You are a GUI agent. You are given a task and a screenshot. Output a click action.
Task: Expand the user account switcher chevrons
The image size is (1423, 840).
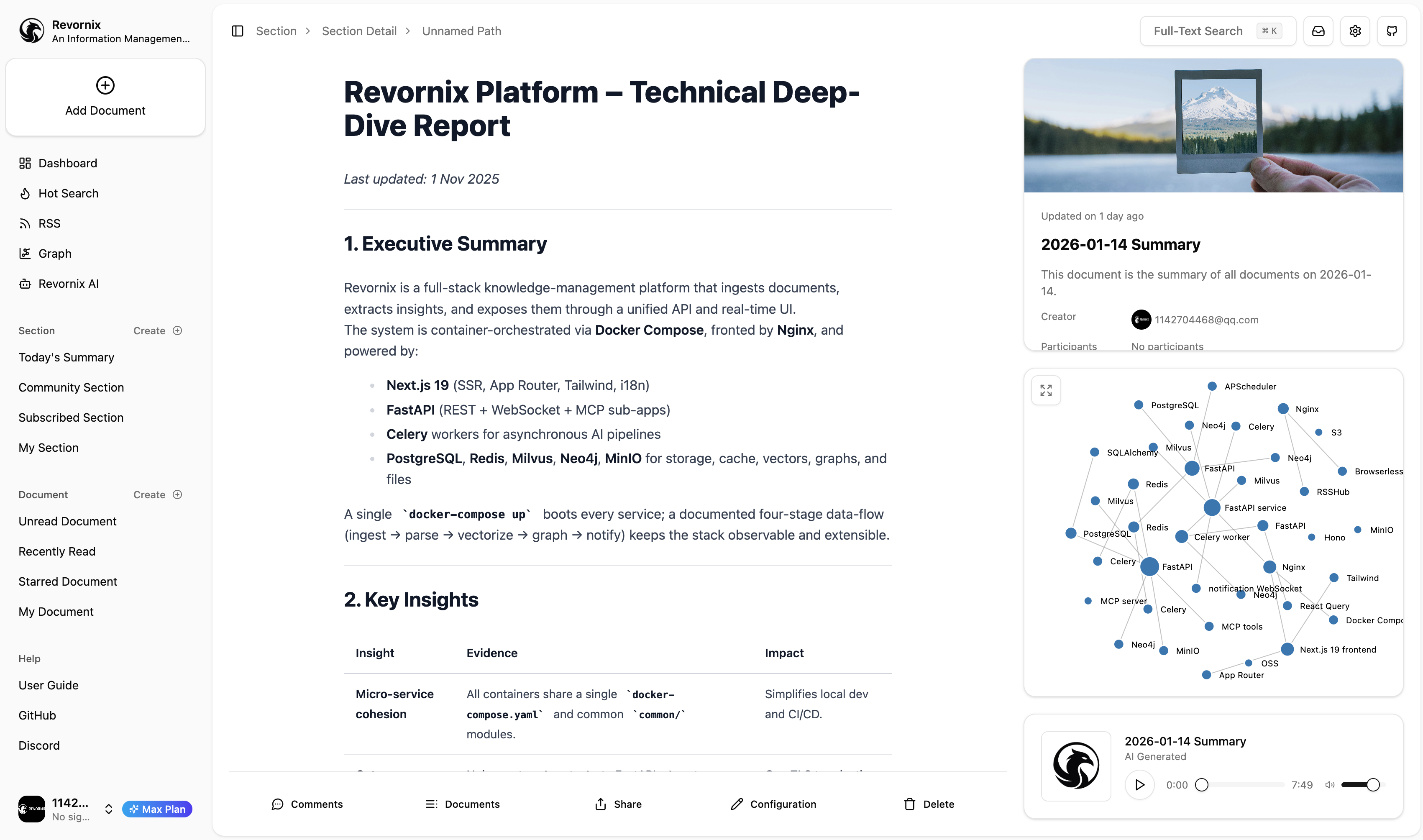pyautogui.click(x=109, y=809)
